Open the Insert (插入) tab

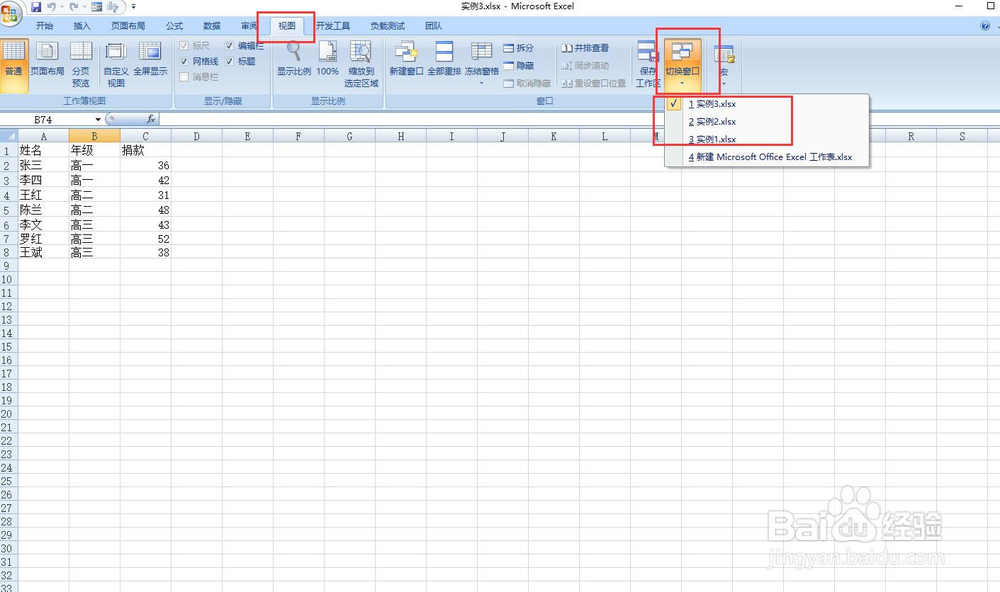(x=82, y=26)
